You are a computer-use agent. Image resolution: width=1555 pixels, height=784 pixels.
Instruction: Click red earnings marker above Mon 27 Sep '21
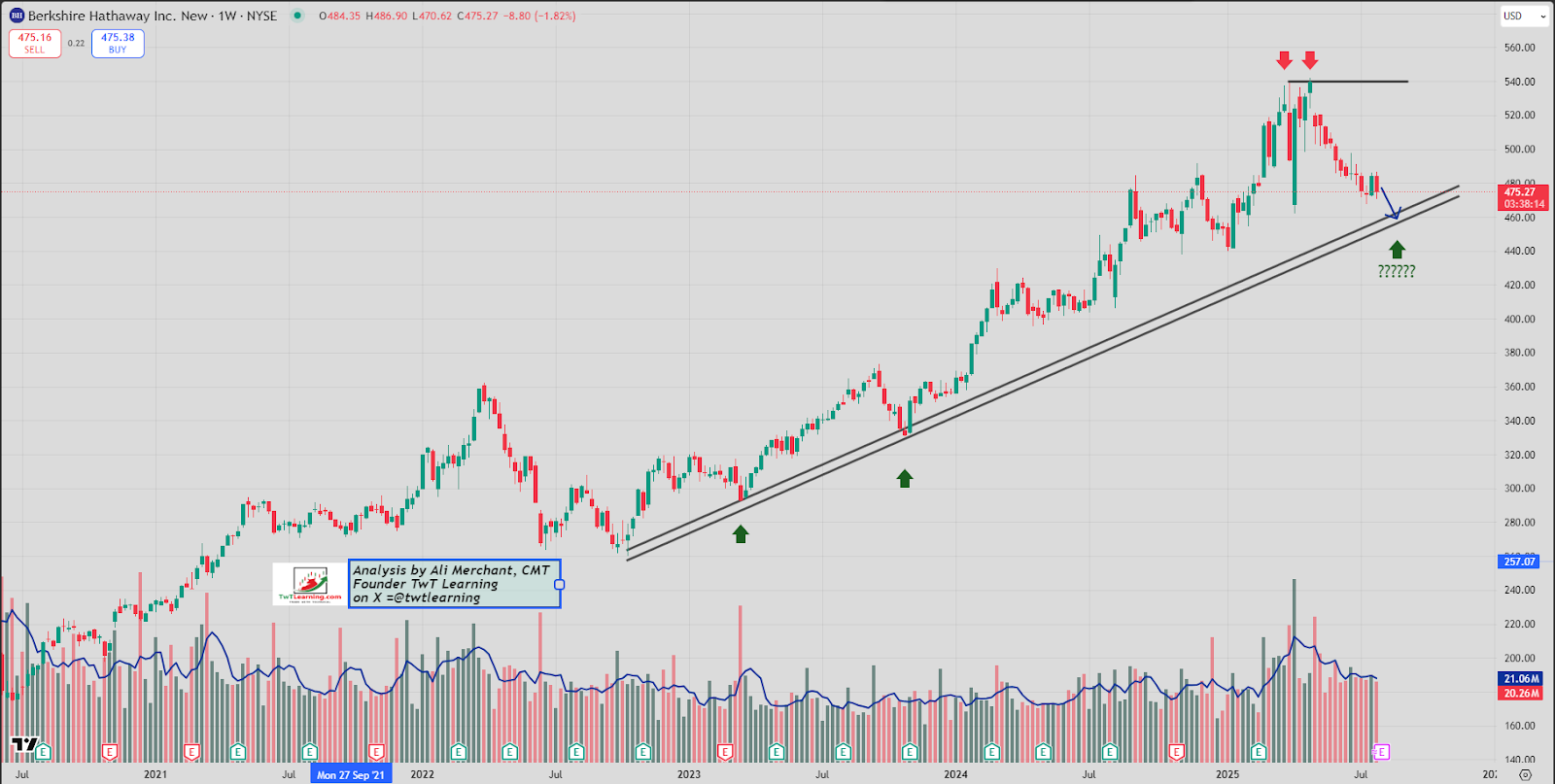[x=376, y=752]
